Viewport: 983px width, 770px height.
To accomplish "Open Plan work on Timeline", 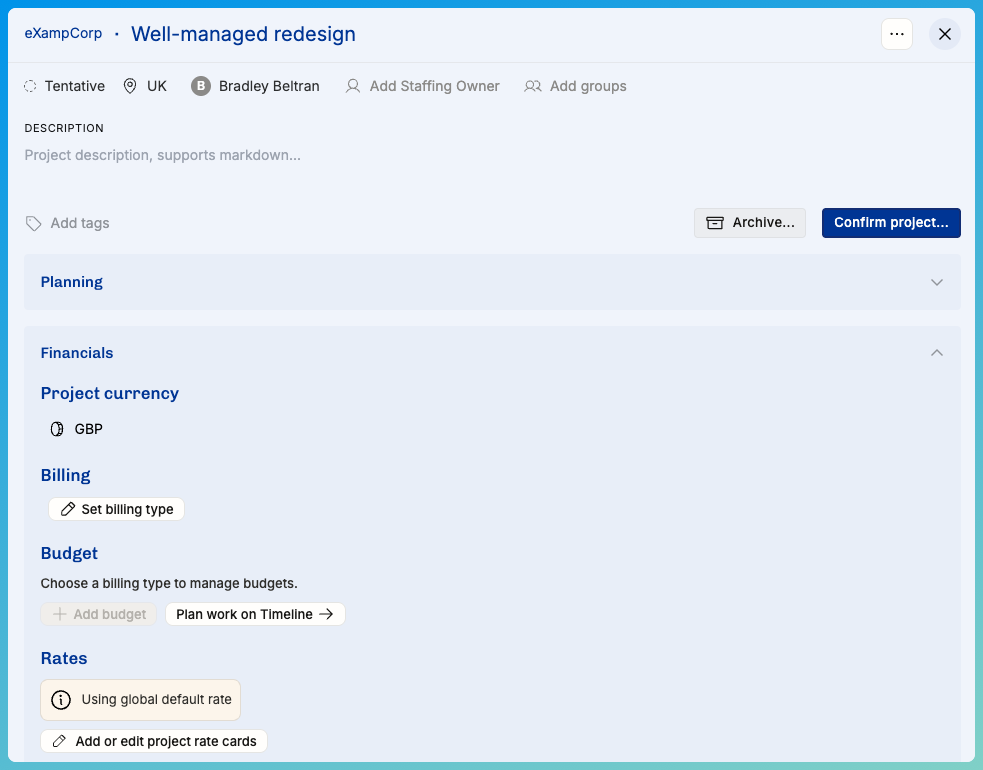I will (x=255, y=615).
